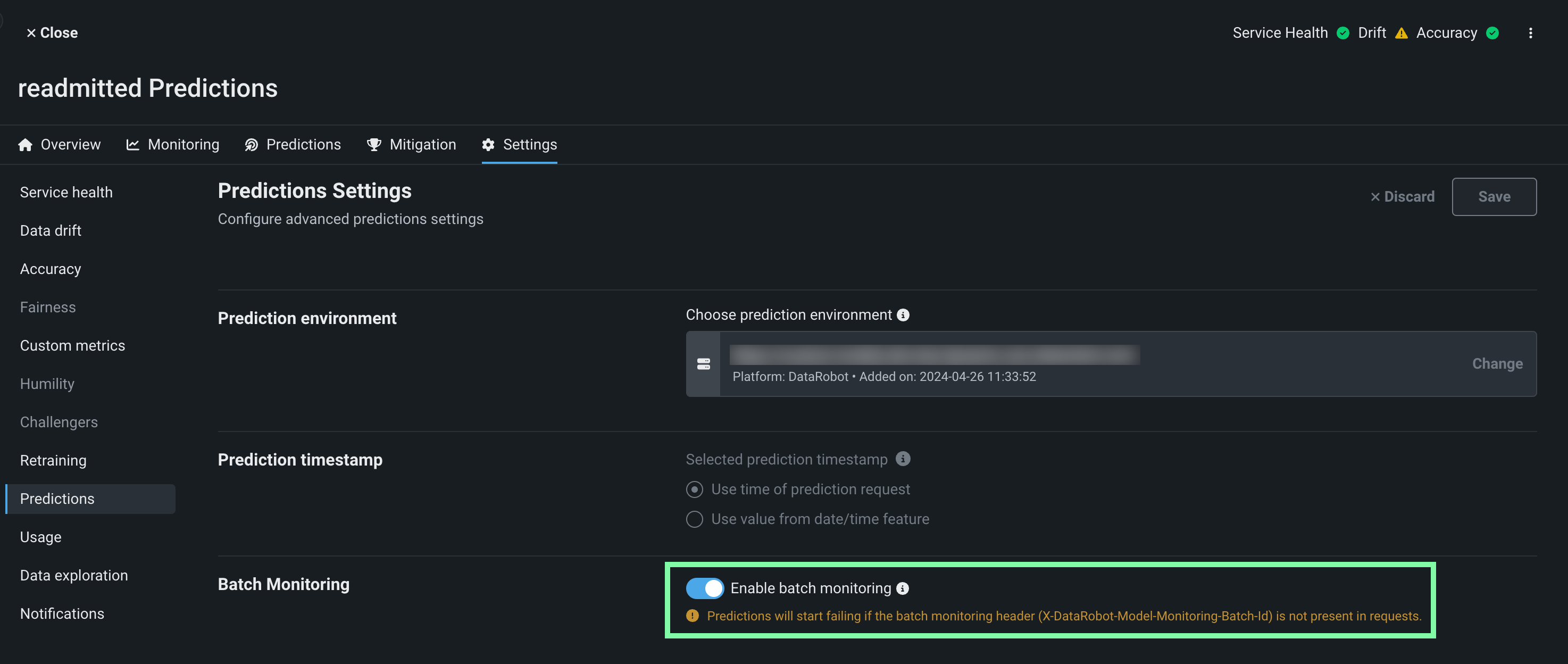Close the deployment panel with Close
This screenshot has width=1568, height=664.
[x=52, y=33]
